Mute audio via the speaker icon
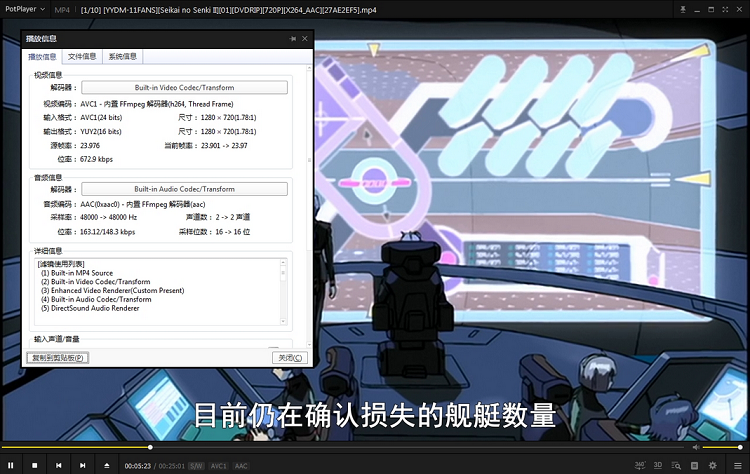 (696, 447)
